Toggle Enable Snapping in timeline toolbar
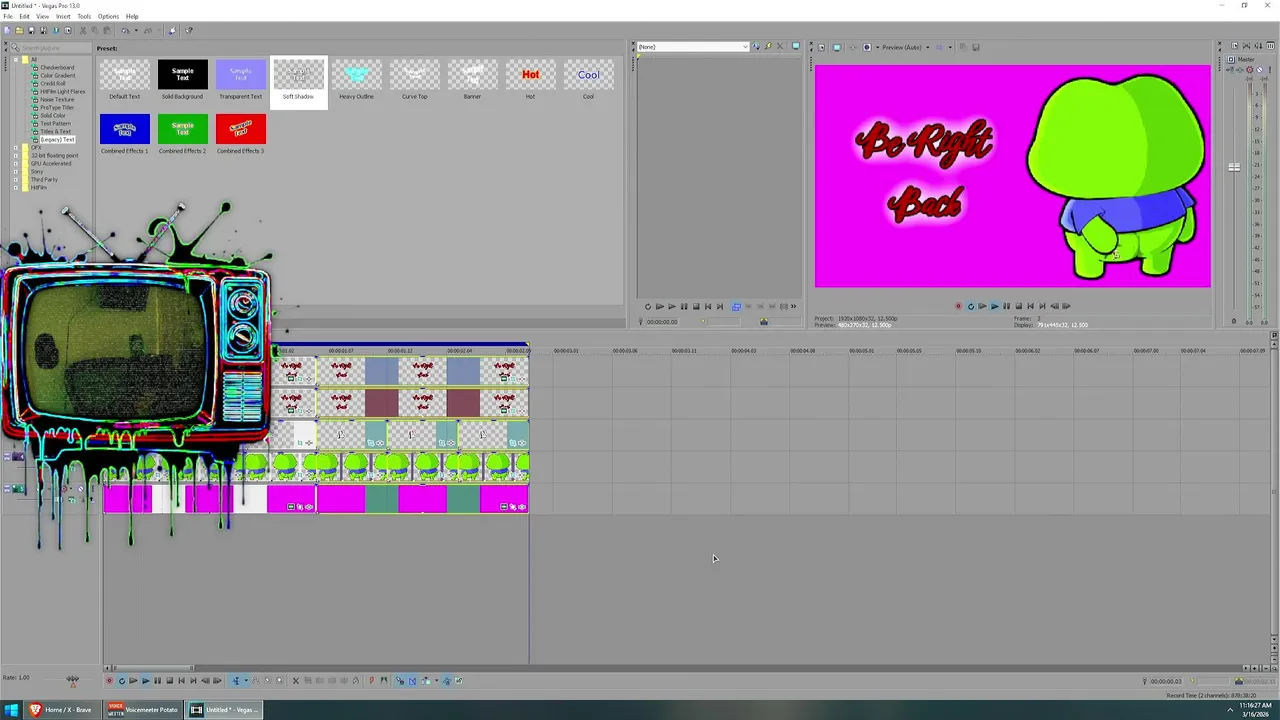 pos(400,681)
